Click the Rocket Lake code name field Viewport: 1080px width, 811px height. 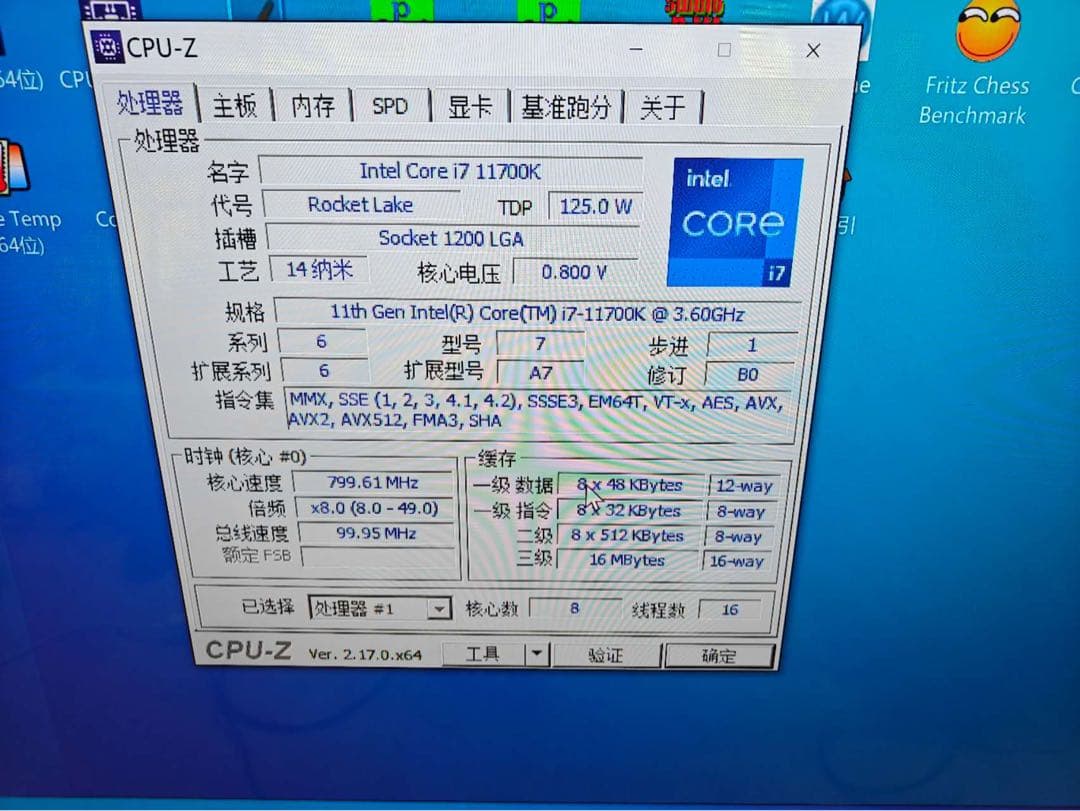[x=360, y=205]
